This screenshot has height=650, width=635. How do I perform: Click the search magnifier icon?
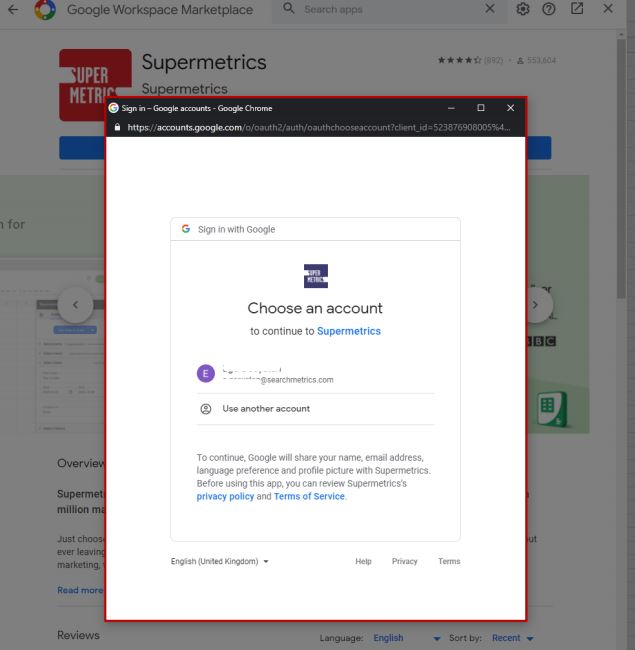click(288, 9)
